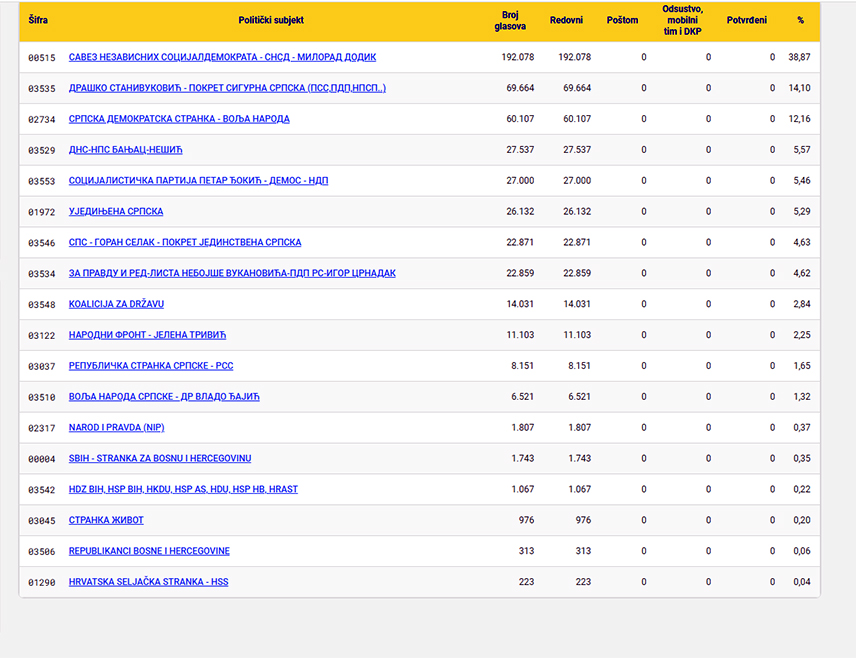Click СПС - ГОРАН СЕЛАК link

185,242
